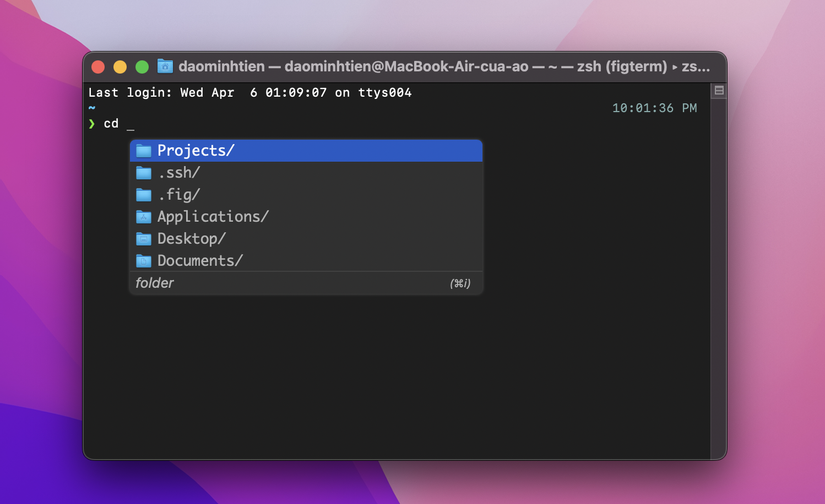Click the Documents folder icon

[x=144, y=261]
